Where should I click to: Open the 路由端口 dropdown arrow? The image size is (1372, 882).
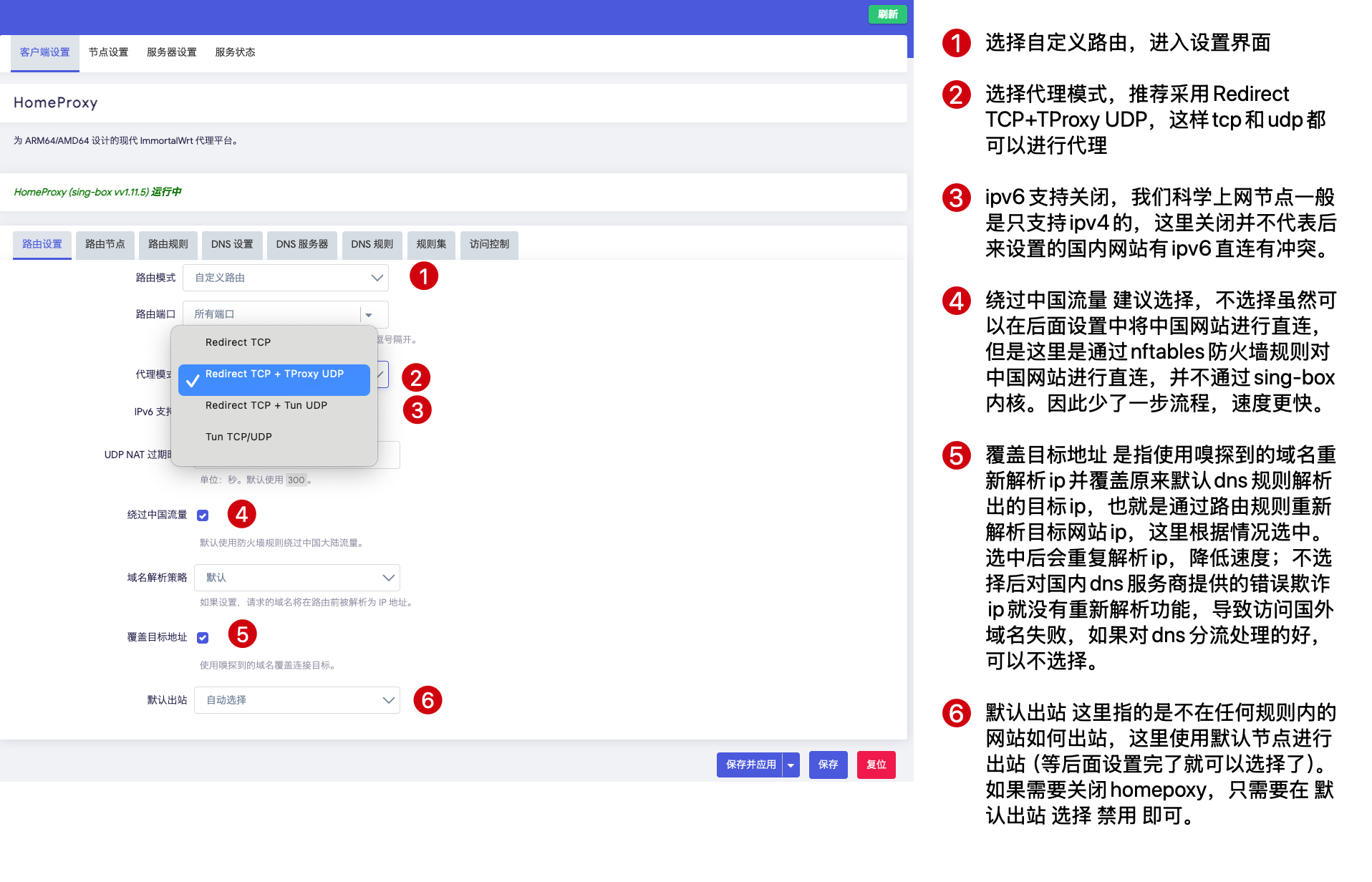(369, 314)
